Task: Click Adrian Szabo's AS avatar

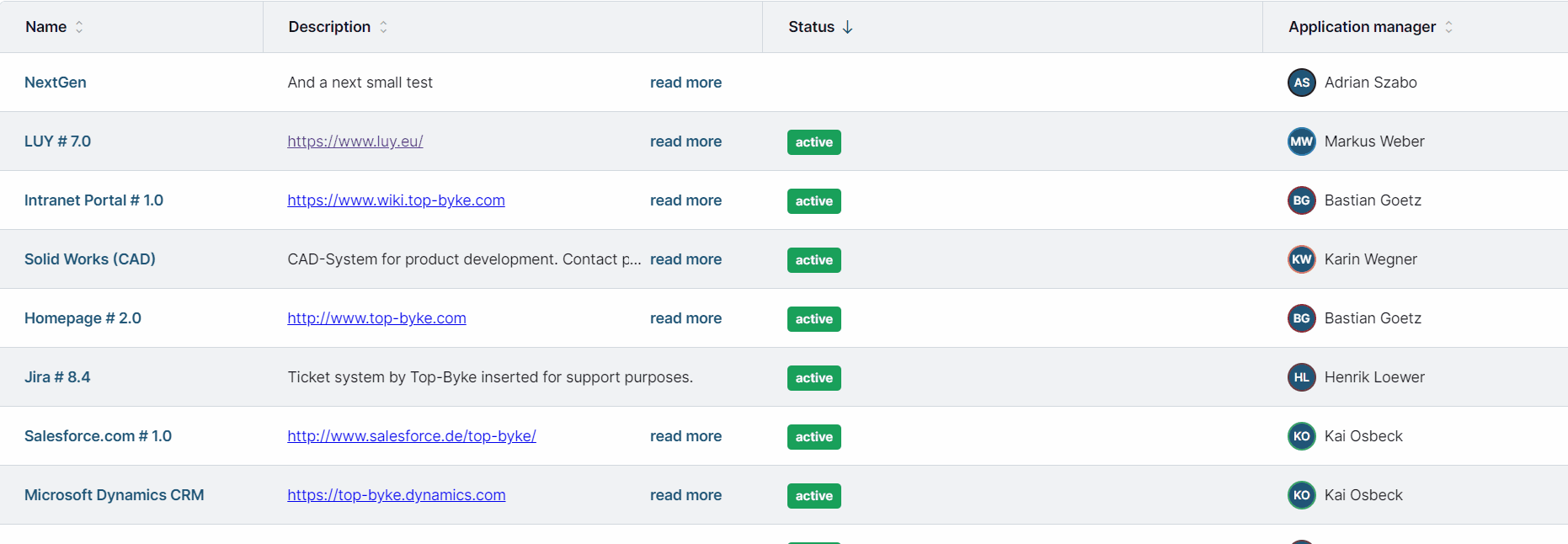Action: click(1301, 83)
